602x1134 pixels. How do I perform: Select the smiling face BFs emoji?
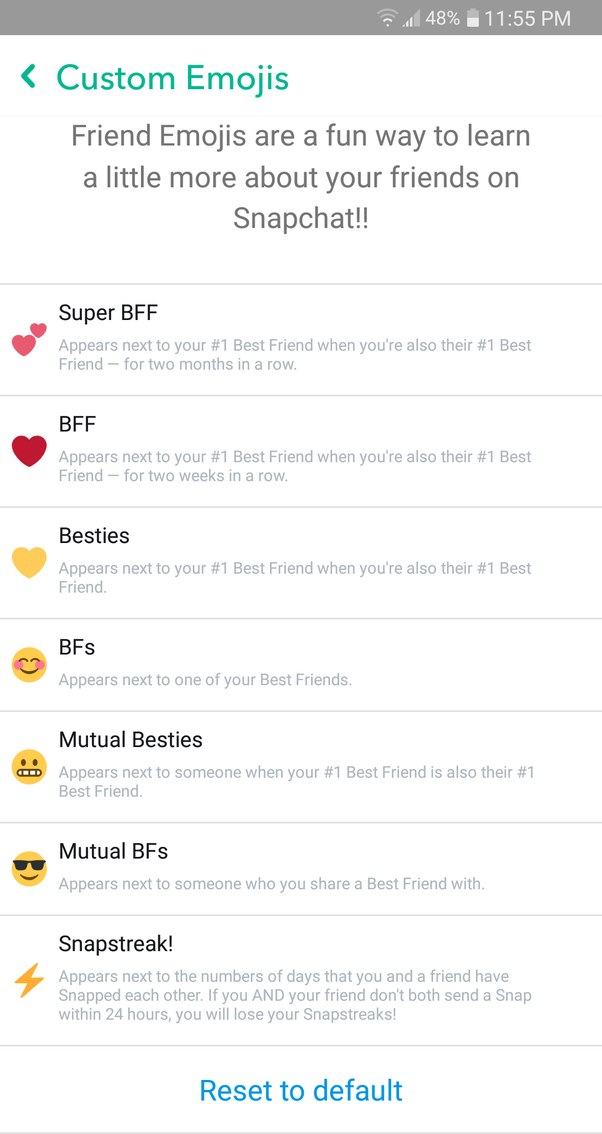[x=28, y=665]
